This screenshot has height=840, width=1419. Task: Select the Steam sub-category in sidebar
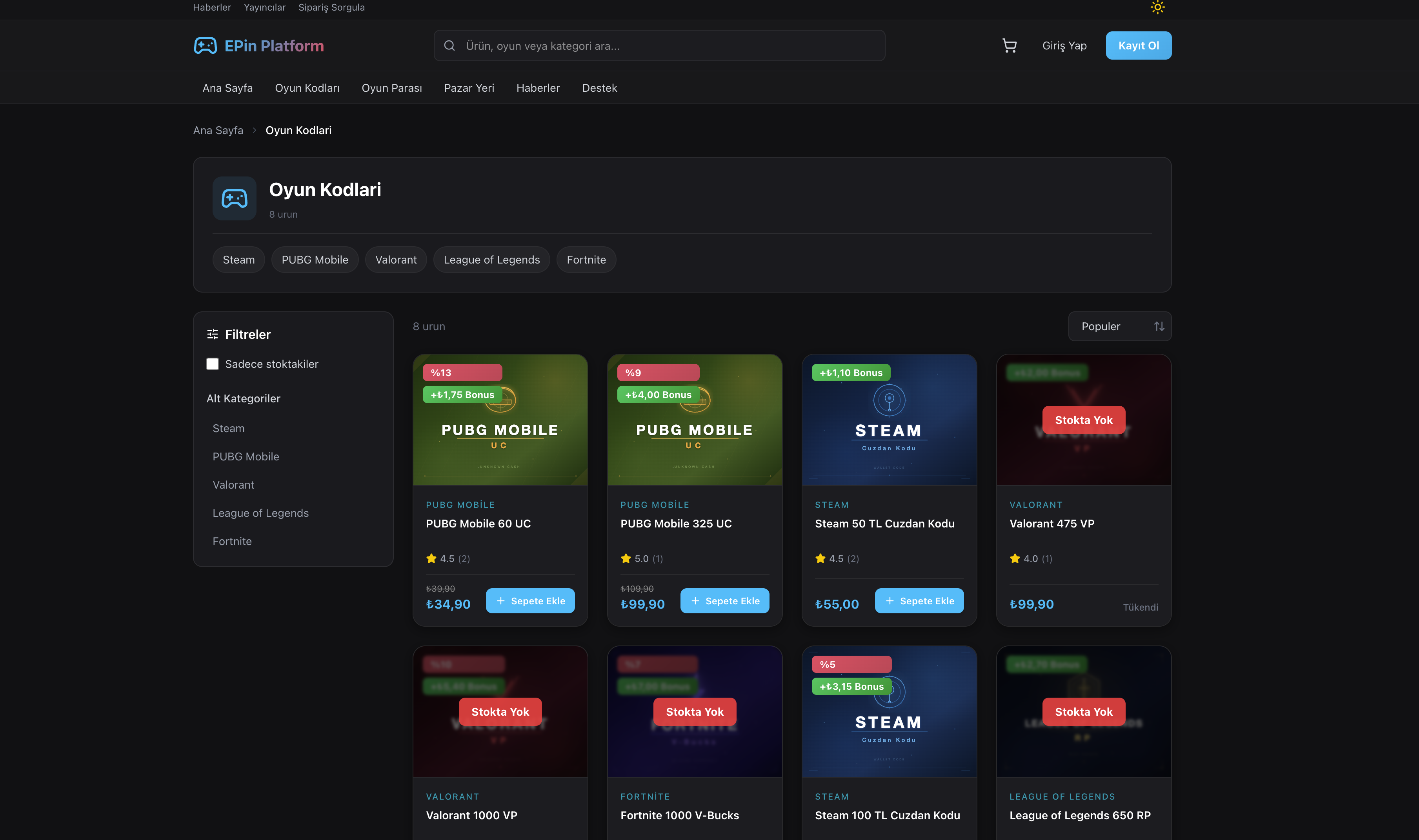tap(229, 429)
